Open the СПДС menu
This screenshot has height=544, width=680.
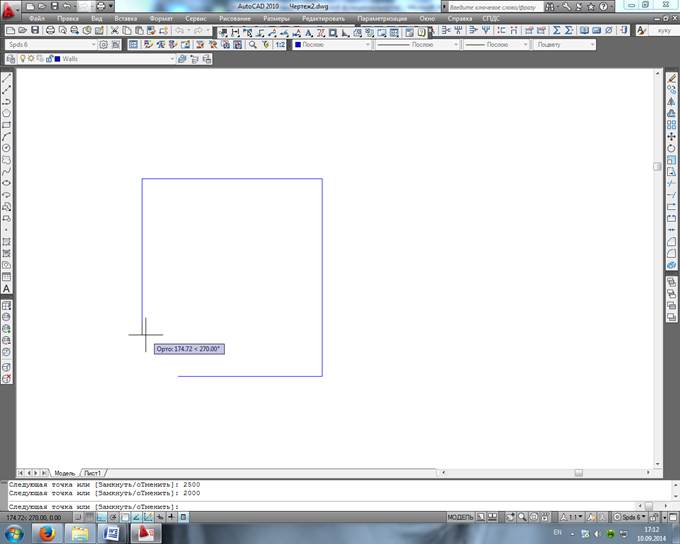(x=490, y=19)
